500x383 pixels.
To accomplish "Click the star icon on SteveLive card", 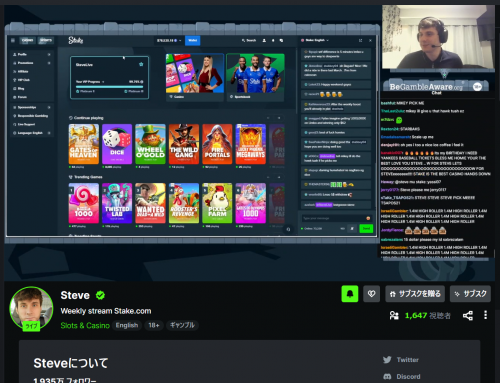I will [x=141, y=64].
